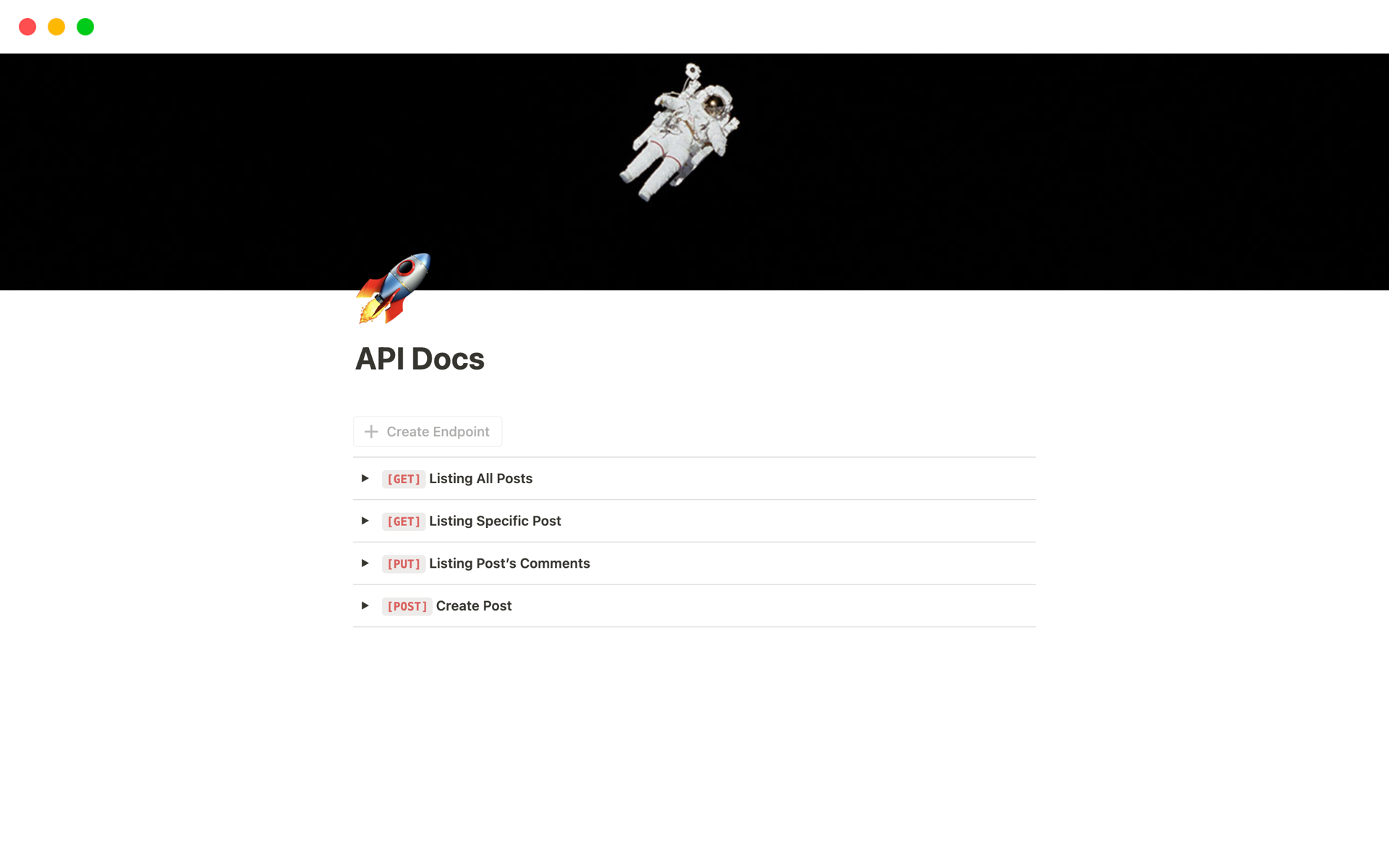Click the POST badge on Create Post
Image resolution: width=1389 pixels, height=868 pixels.
[x=406, y=606]
